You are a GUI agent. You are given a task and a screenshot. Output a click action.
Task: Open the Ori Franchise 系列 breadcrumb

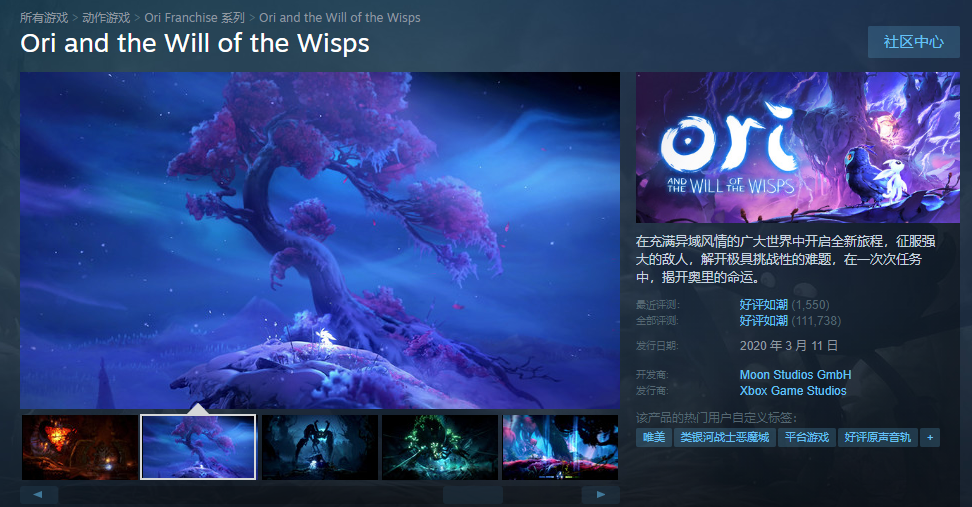click(195, 17)
